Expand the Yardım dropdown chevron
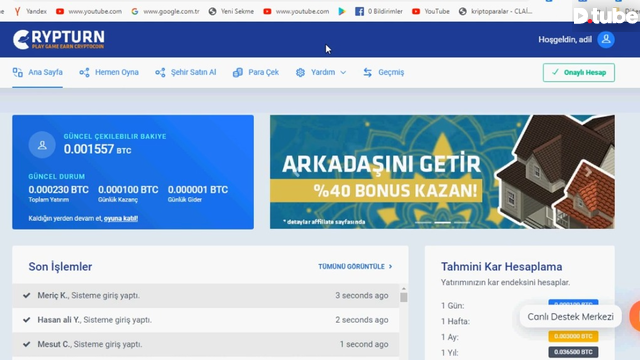 343,73
